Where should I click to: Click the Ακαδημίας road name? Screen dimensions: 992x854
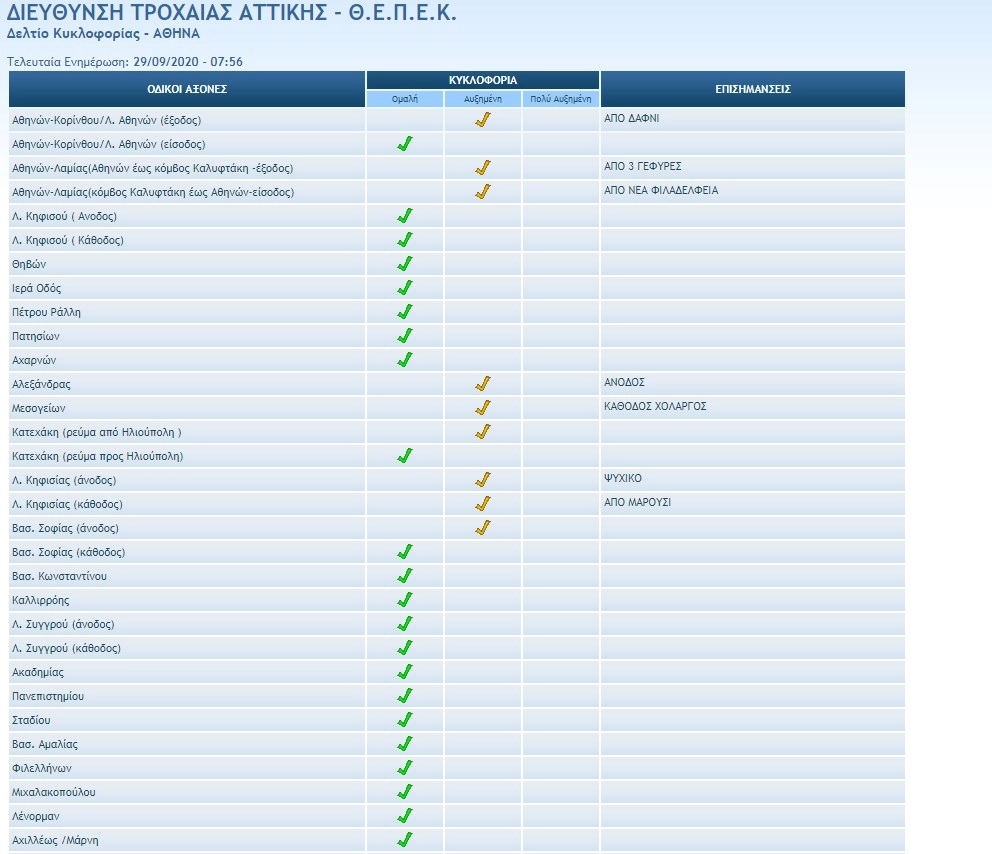tap(38, 673)
